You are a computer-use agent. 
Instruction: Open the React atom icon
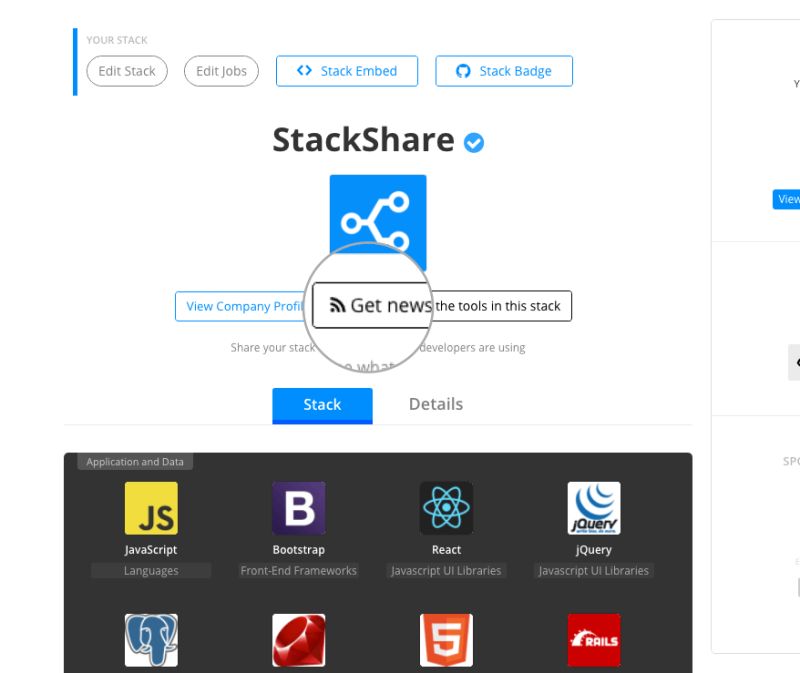pos(446,507)
